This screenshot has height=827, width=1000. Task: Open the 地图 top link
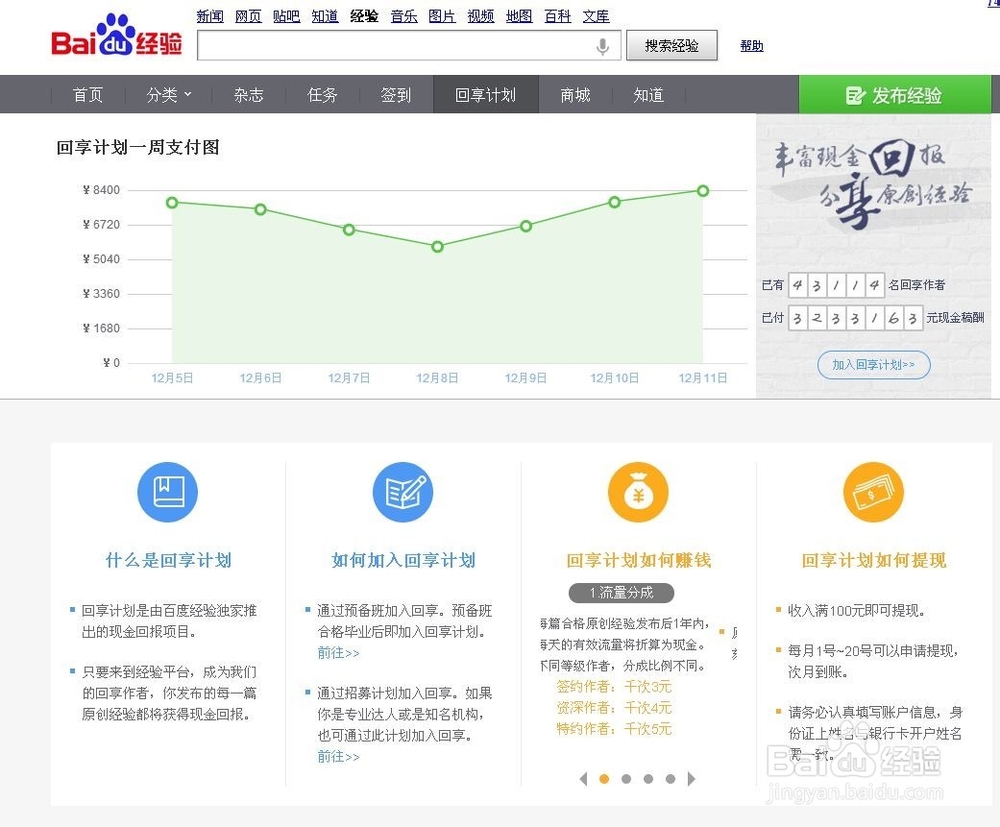click(x=519, y=16)
